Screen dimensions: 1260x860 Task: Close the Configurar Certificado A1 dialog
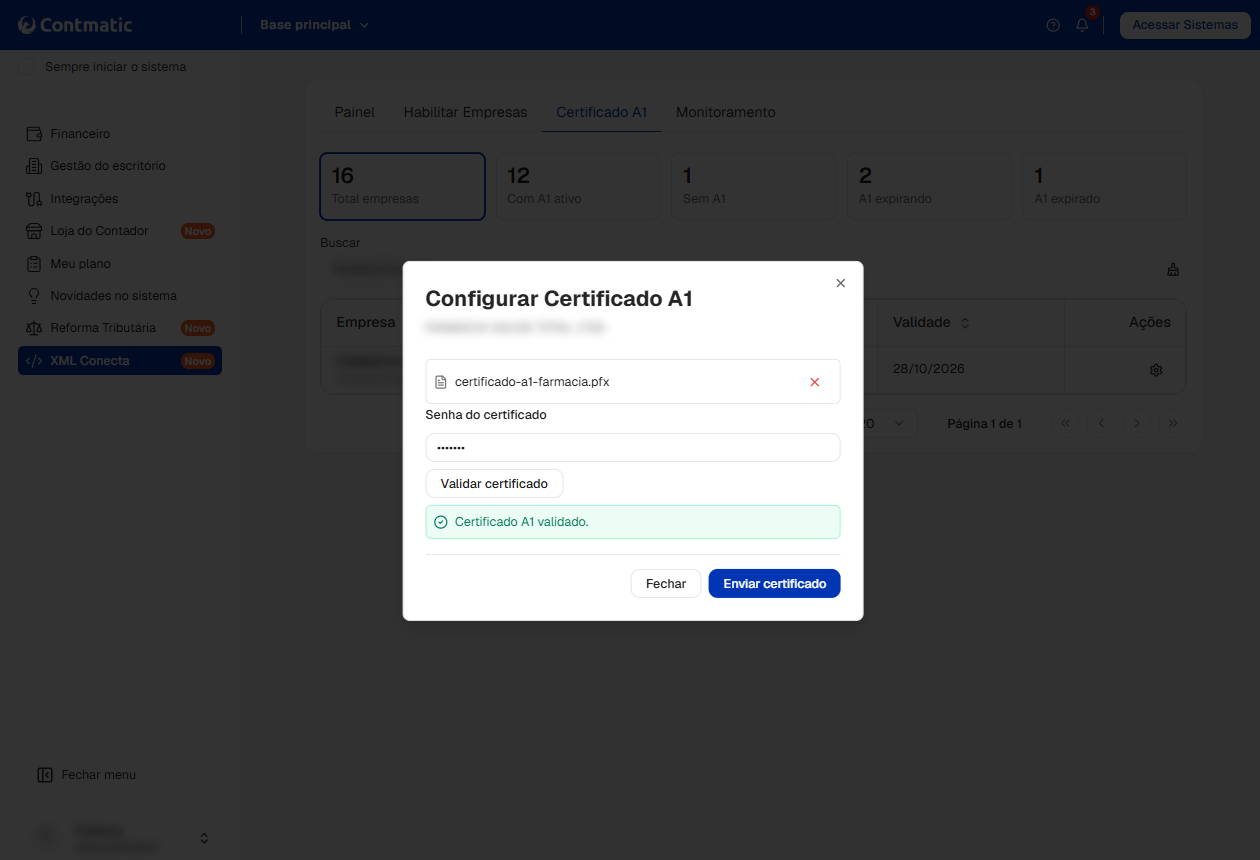(x=840, y=283)
